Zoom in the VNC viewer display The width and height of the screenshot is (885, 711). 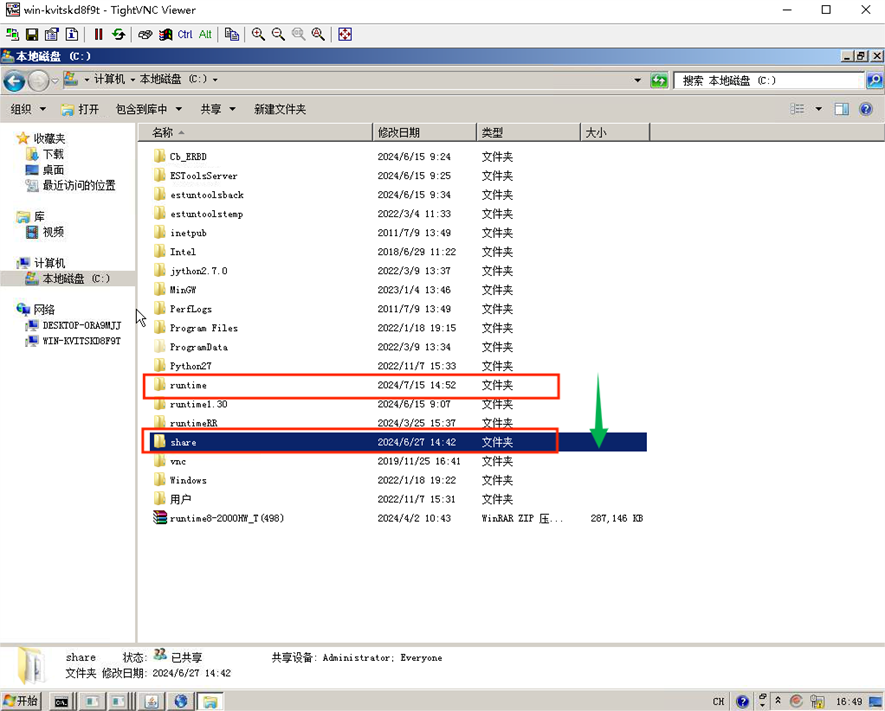(x=258, y=34)
